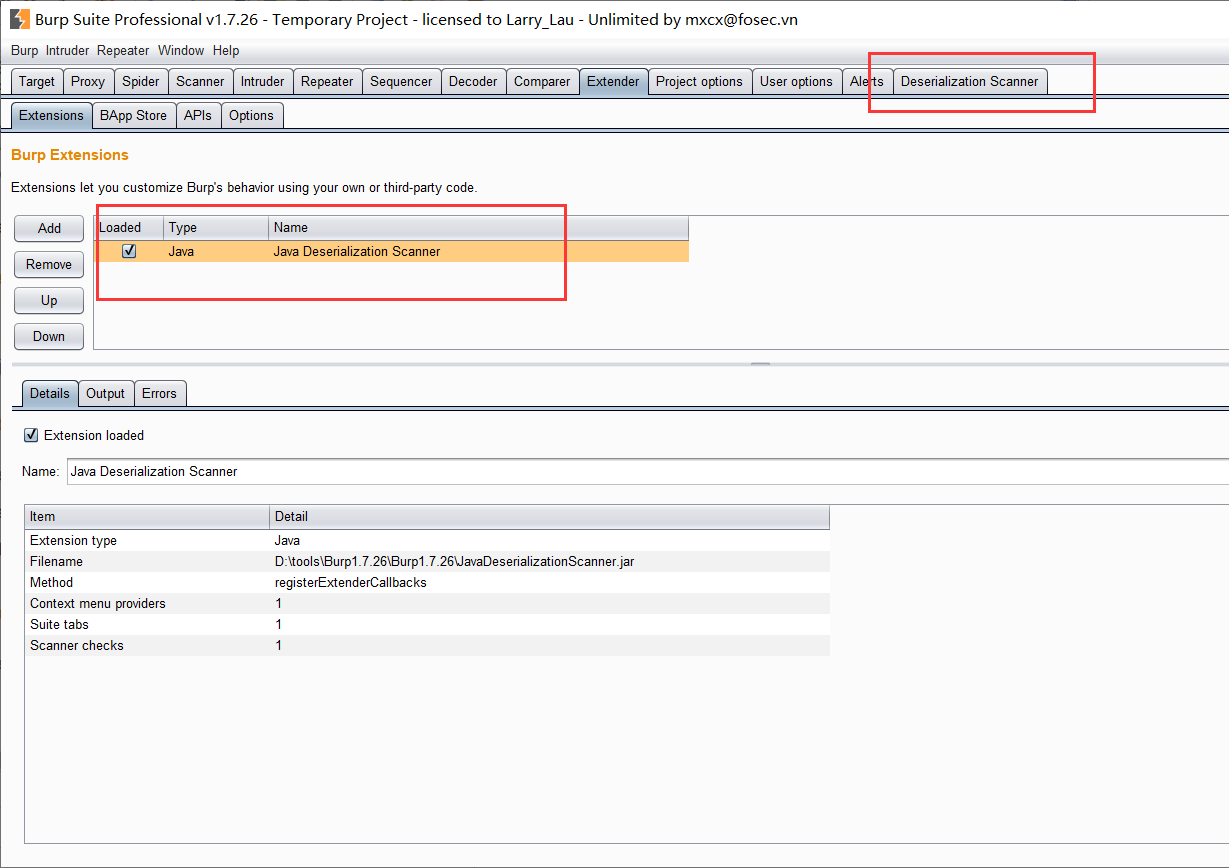Select the Suite tabs row

427,624
